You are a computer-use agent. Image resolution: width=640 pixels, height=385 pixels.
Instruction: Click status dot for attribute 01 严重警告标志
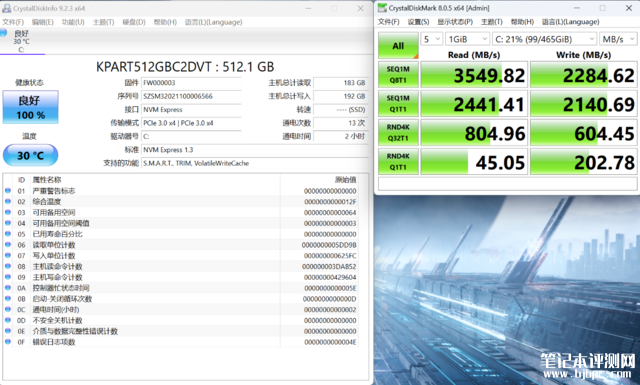tap(8, 191)
